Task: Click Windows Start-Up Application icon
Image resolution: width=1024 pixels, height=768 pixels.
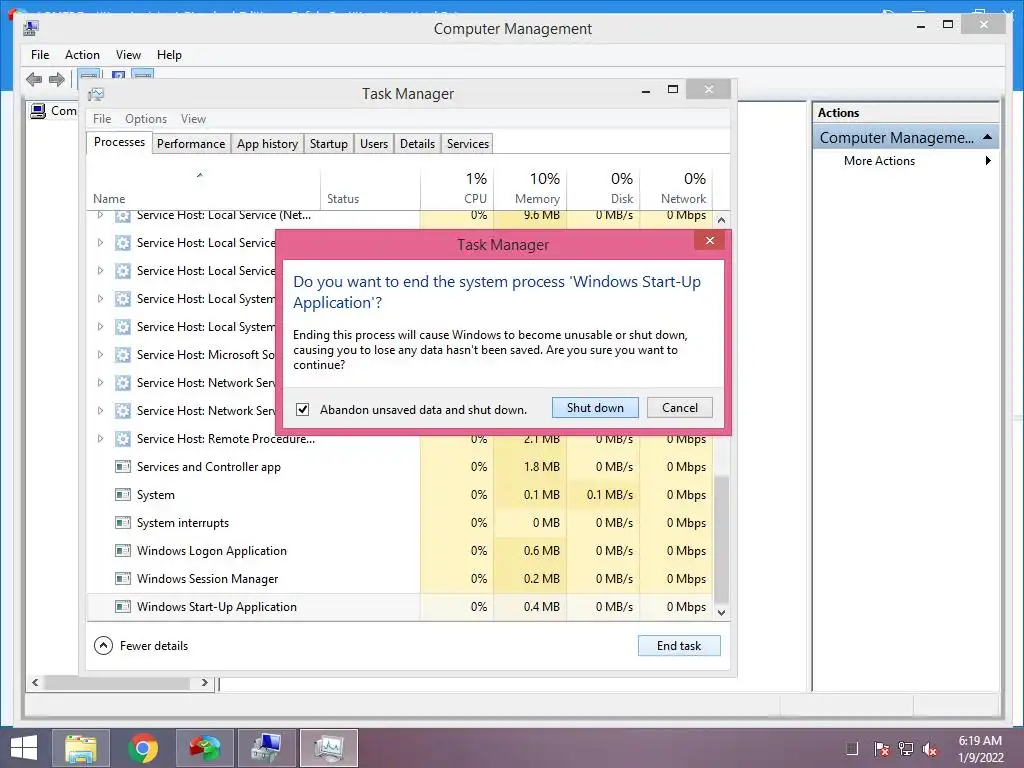Action: [x=123, y=607]
